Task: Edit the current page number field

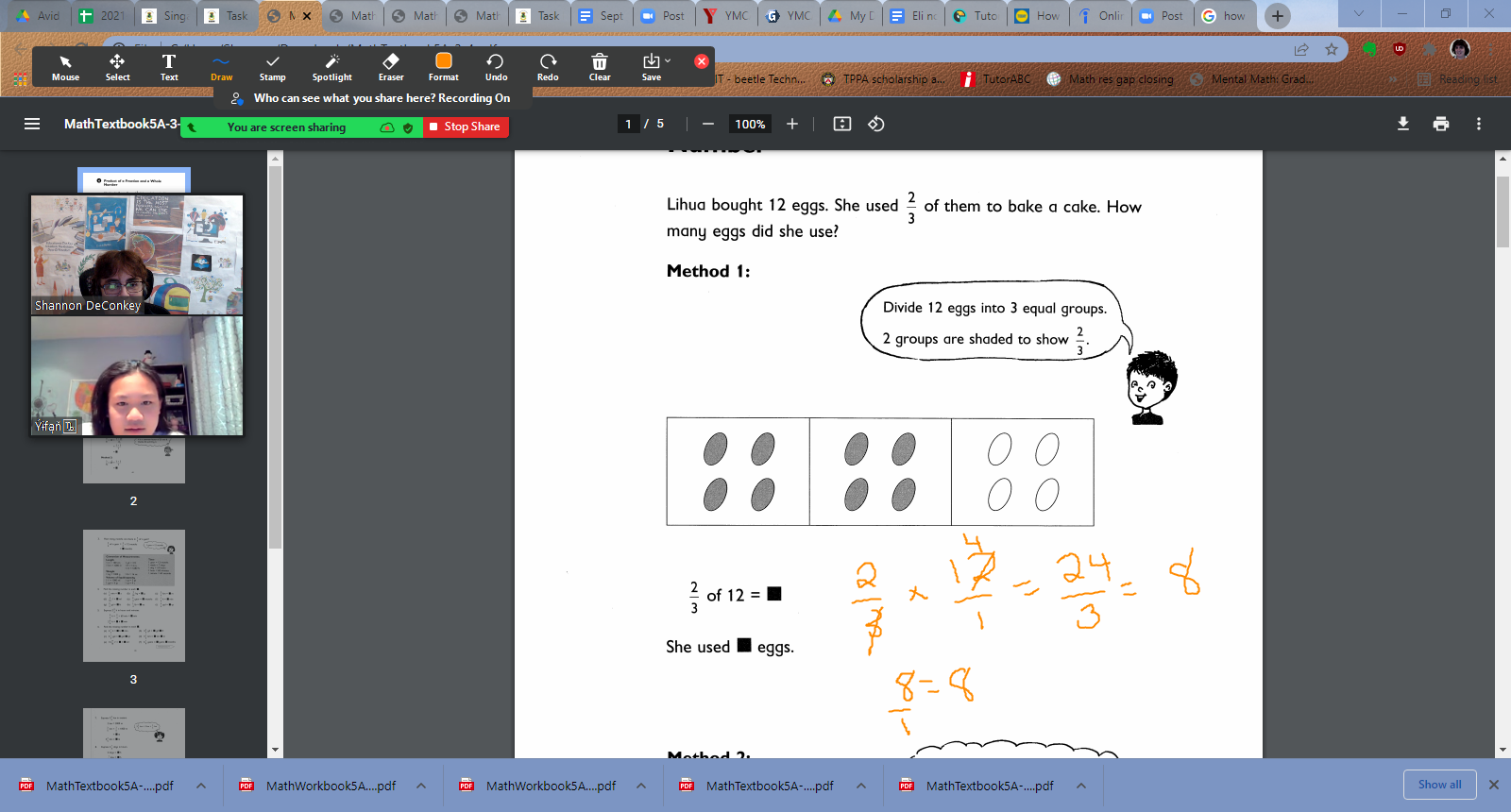Action: pyautogui.click(x=628, y=124)
